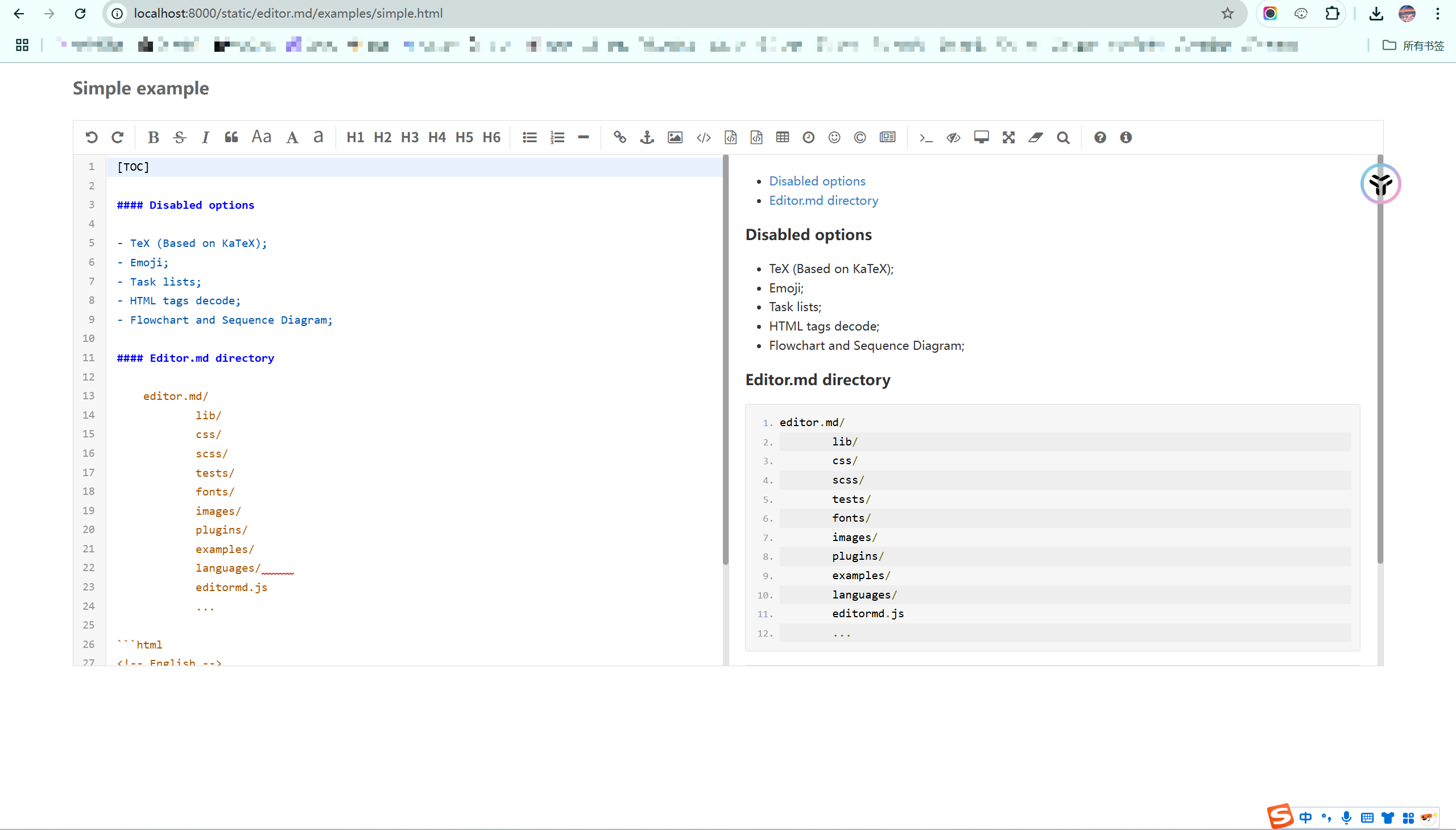Screen dimensions: 1456x830
Task: Insert a table
Action: click(782, 137)
